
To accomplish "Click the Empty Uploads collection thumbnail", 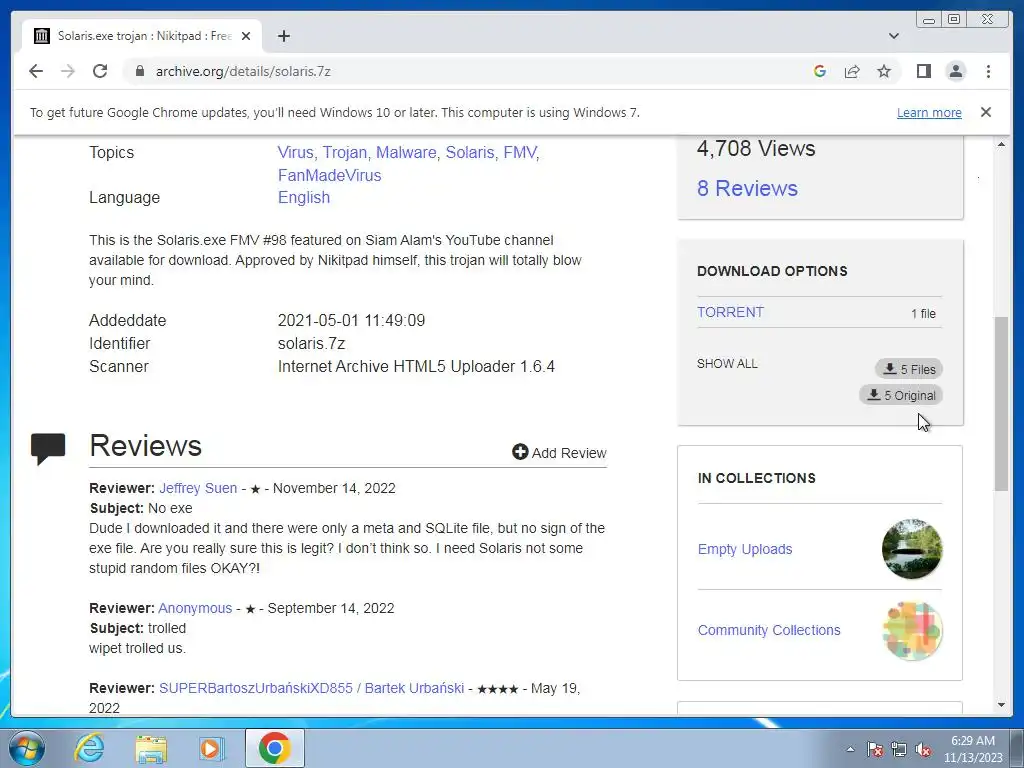I will (x=912, y=549).
